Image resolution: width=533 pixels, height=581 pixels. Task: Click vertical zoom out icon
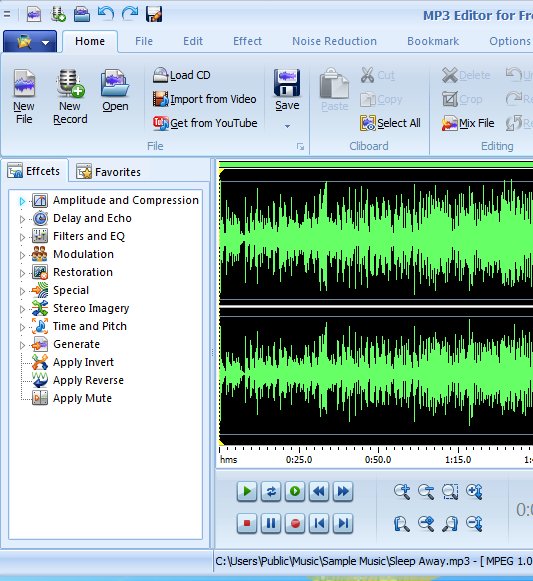(474, 523)
